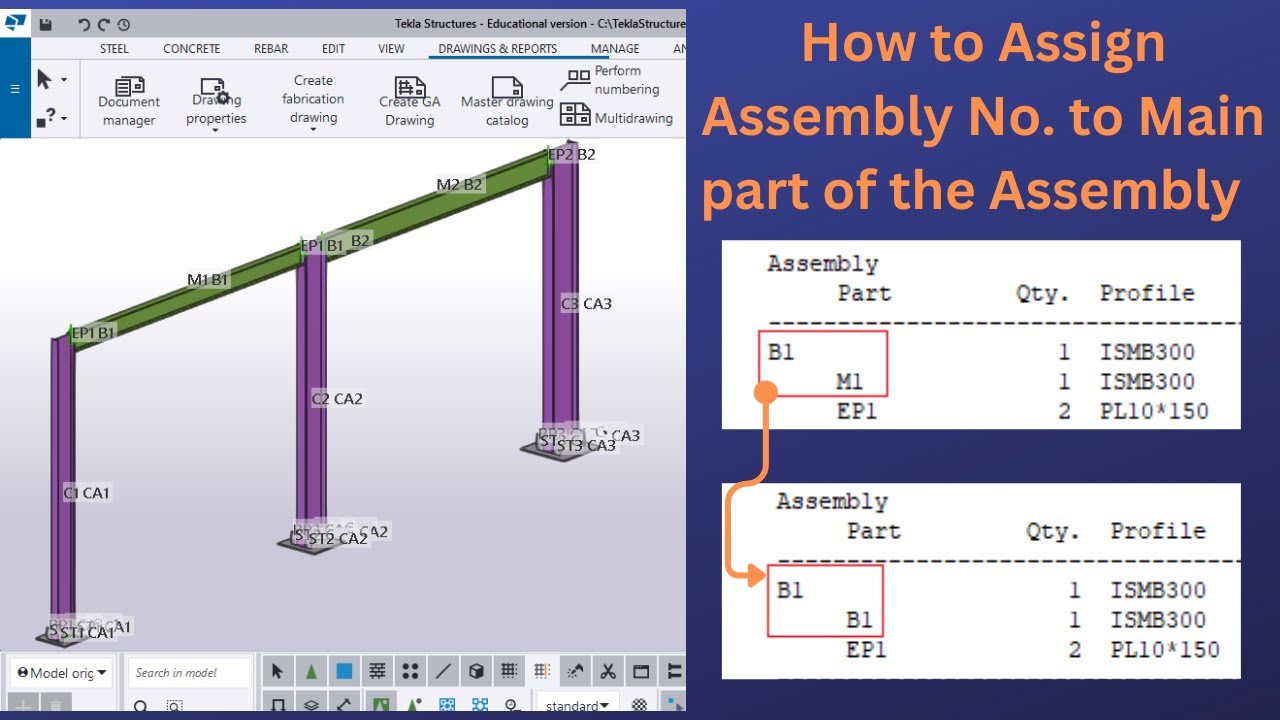Click the question-mark help tool icon
This screenshot has height=720, width=1280.
46,118
